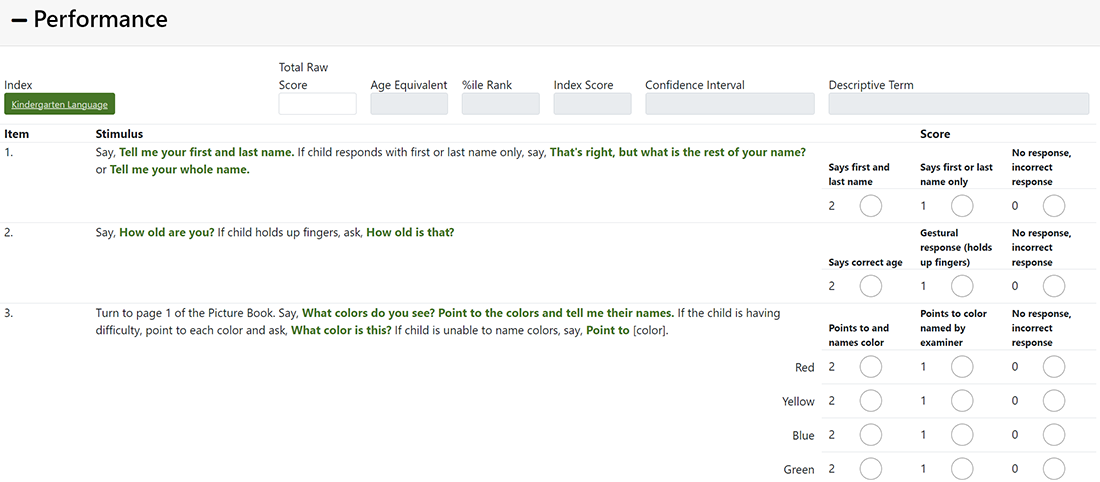
Task: Select score 2 for Red color
Action: point(871,367)
